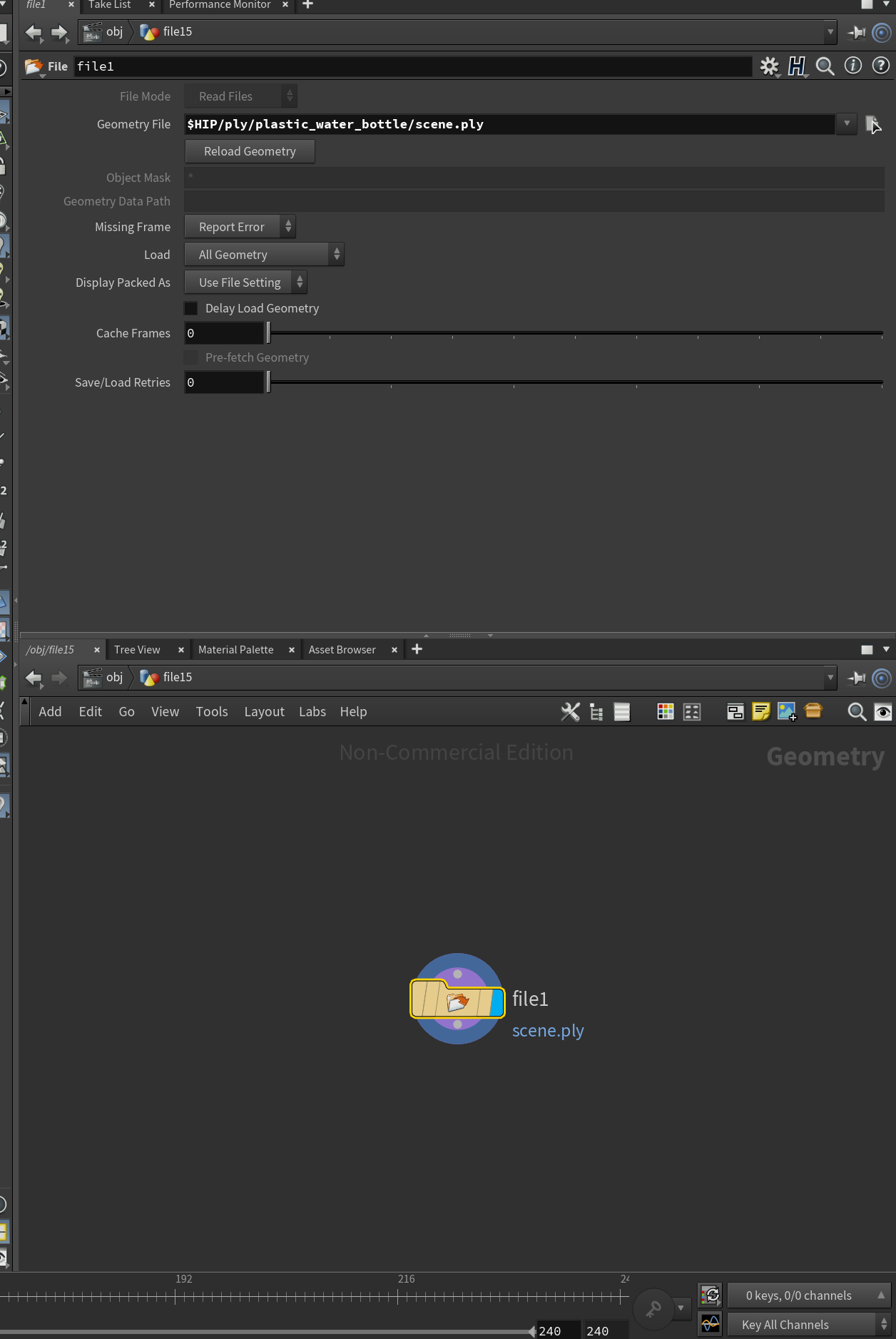This screenshot has width=896, height=1339.
Task: Go back in the network editor path
Action: 34,678
